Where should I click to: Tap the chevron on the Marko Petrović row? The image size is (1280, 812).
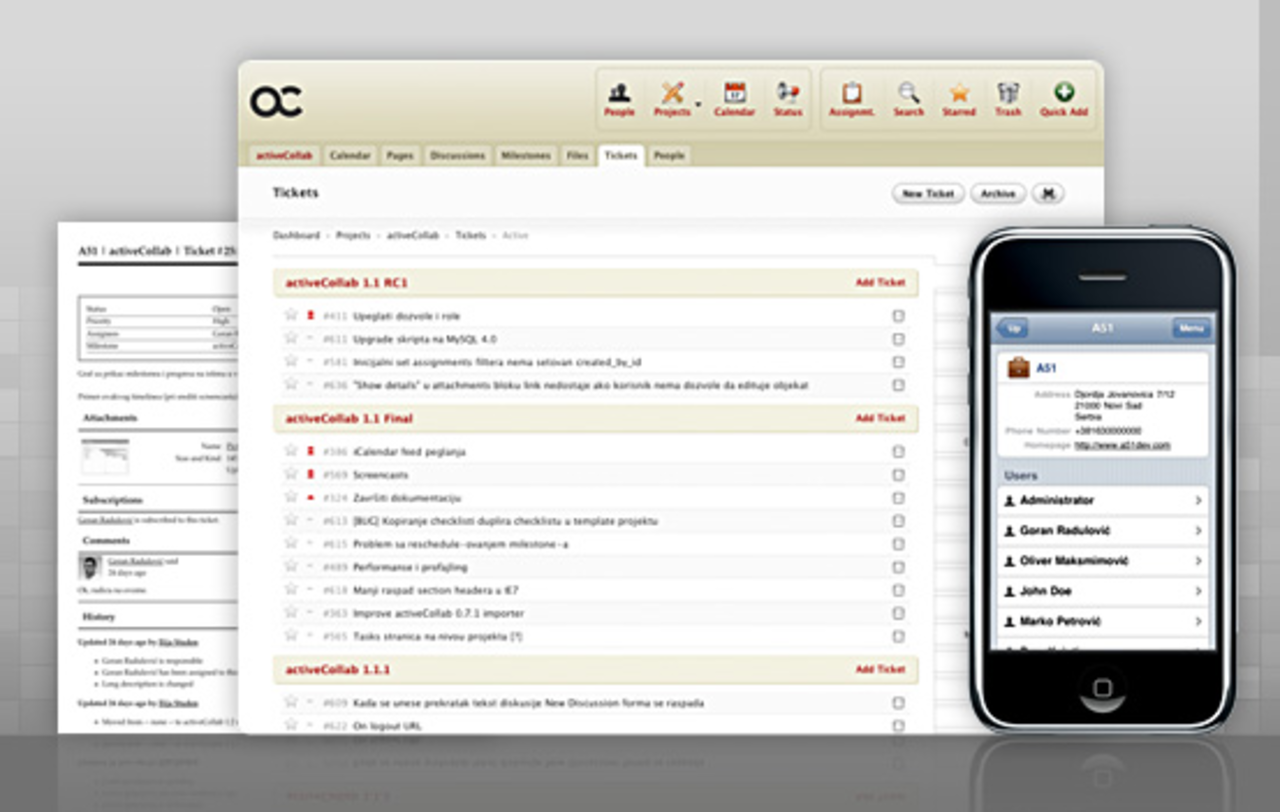point(1198,621)
